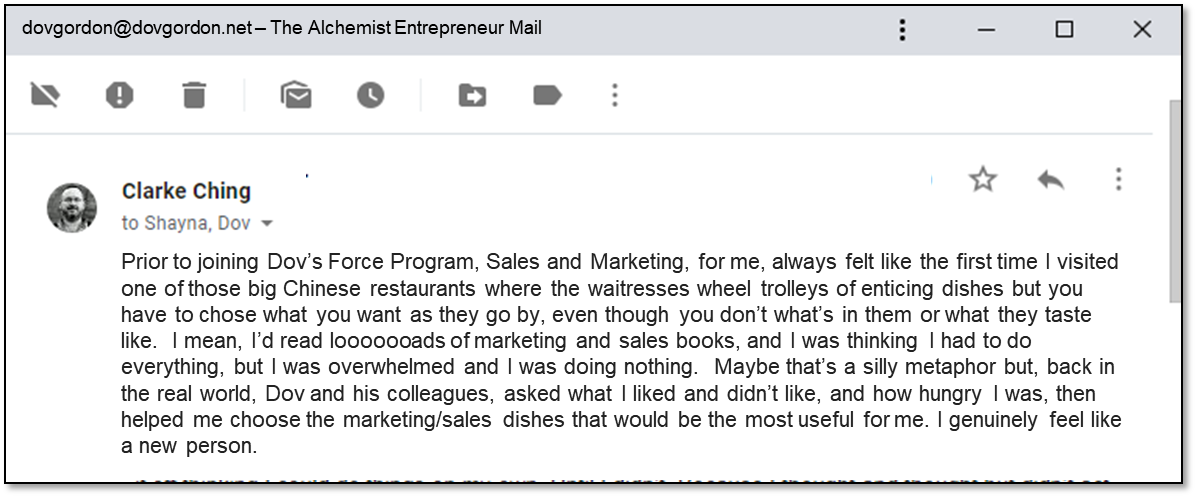Open the Move to folder icon
1196x497 pixels.
472,95
